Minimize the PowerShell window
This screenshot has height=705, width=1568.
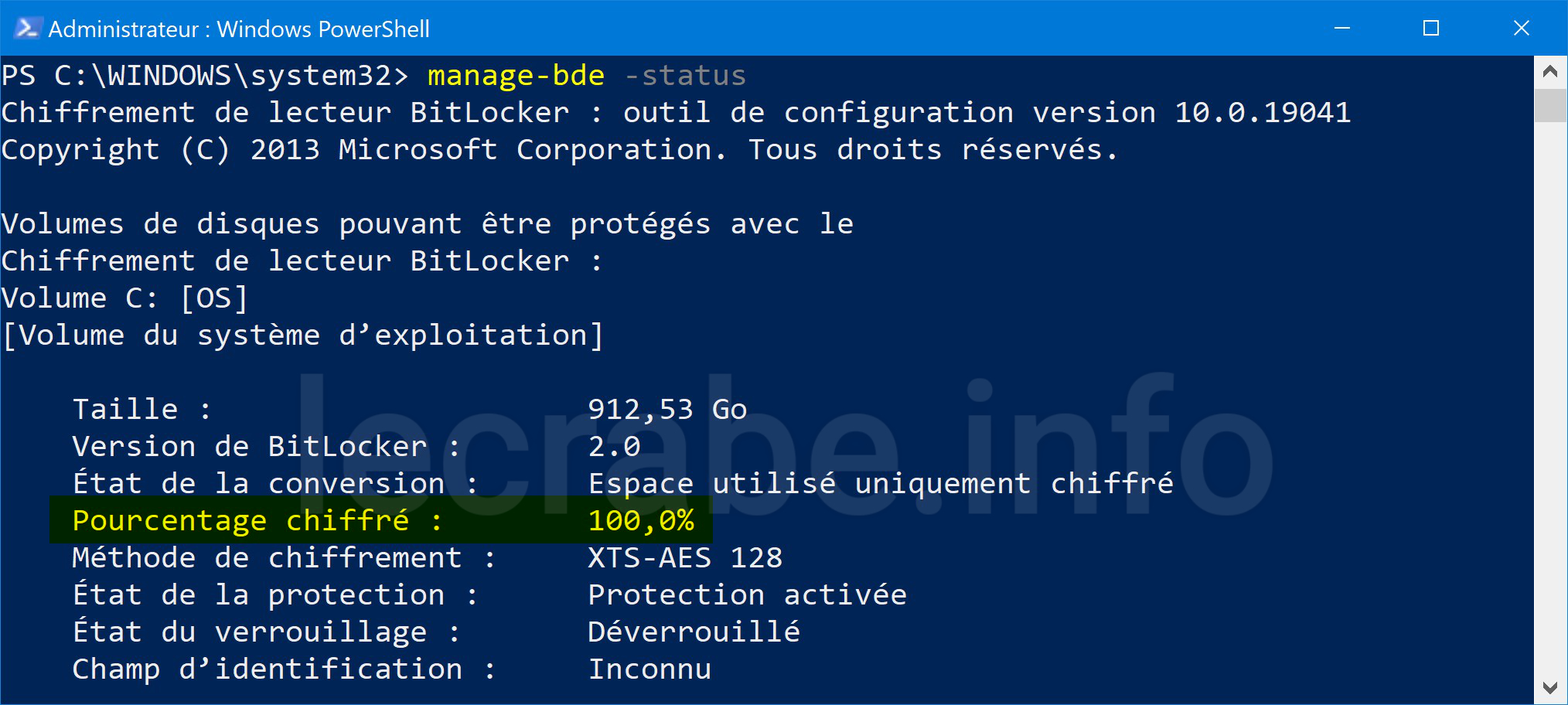pos(1342,29)
